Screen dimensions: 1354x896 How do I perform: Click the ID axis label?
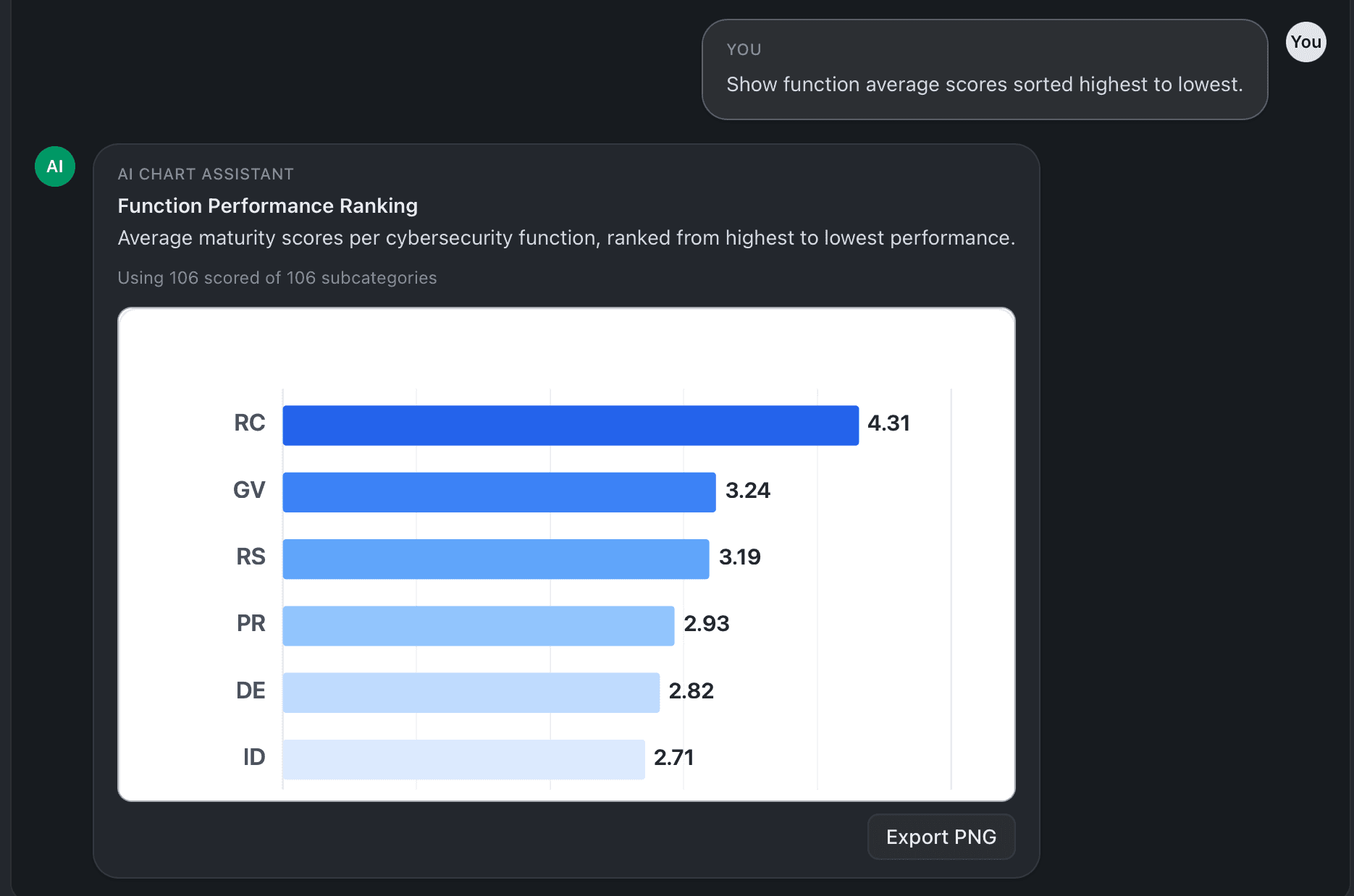coord(253,757)
